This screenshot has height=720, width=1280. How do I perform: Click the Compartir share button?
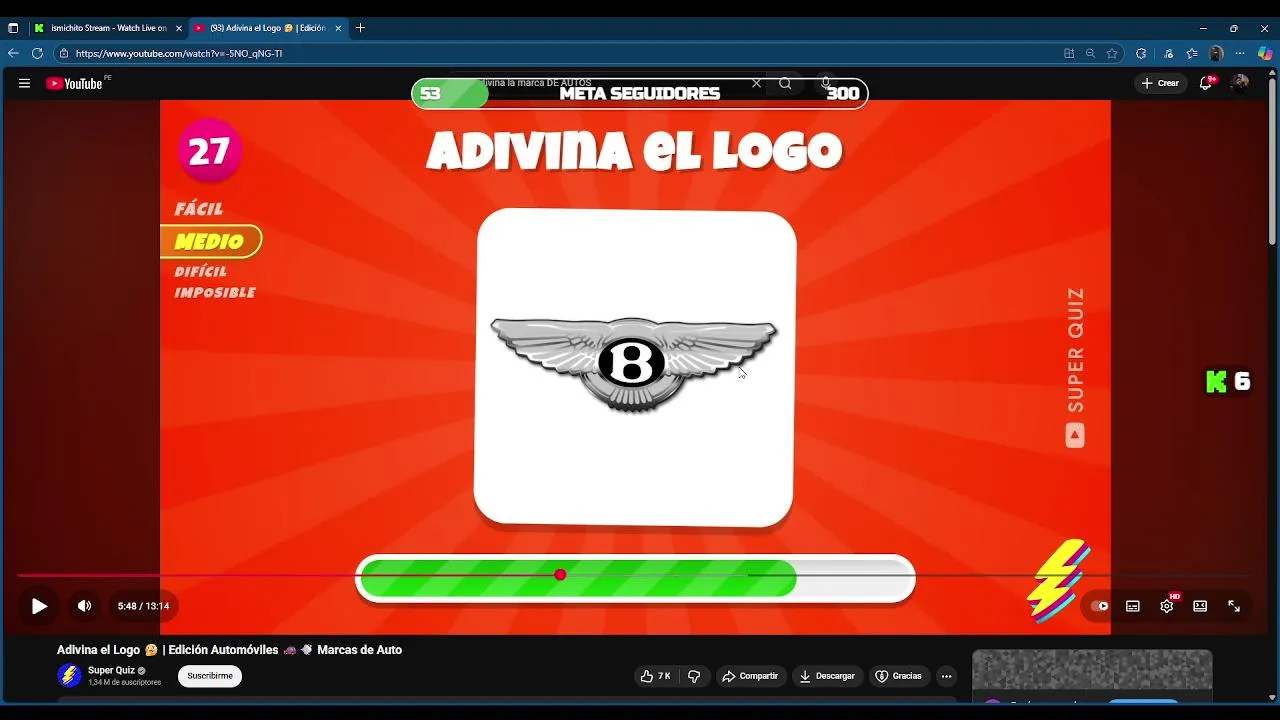pyautogui.click(x=751, y=676)
